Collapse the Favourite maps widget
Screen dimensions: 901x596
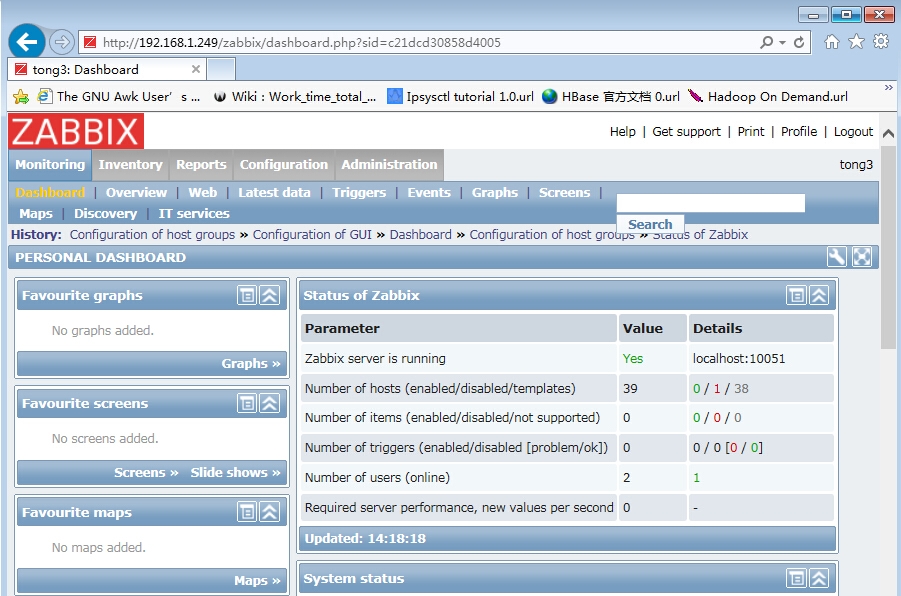(269, 512)
